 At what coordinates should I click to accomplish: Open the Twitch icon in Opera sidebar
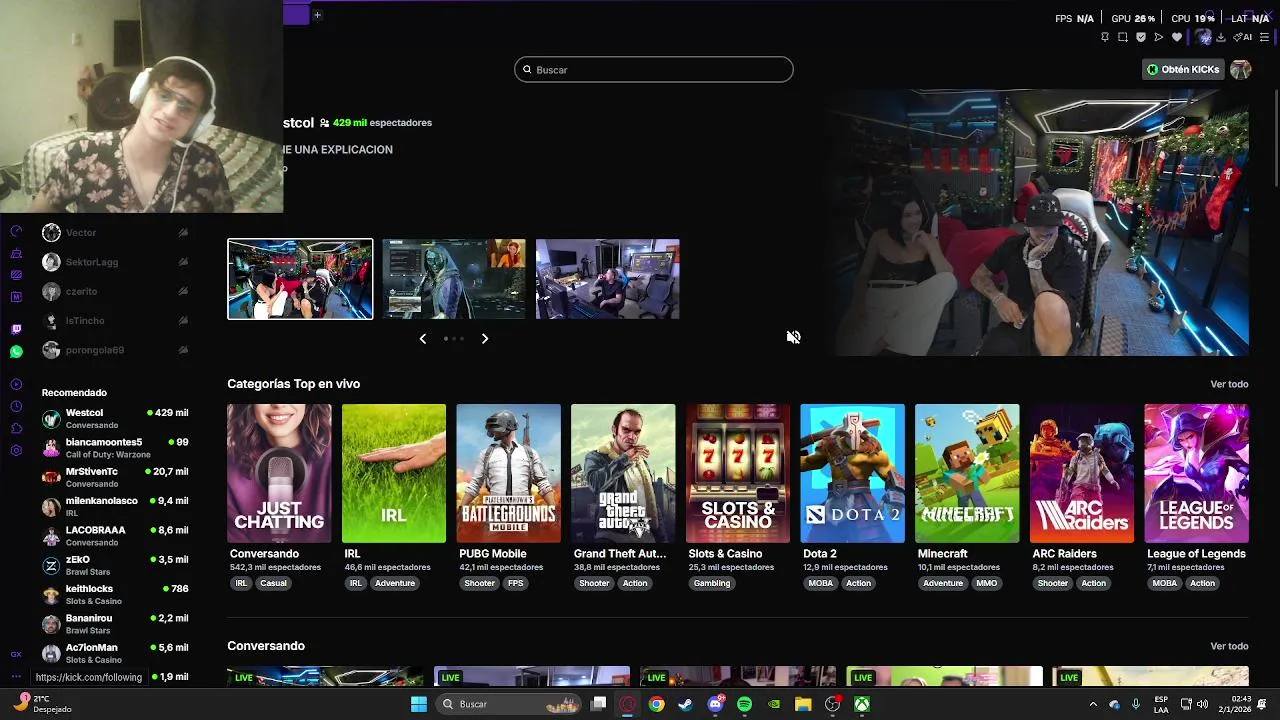click(x=16, y=329)
